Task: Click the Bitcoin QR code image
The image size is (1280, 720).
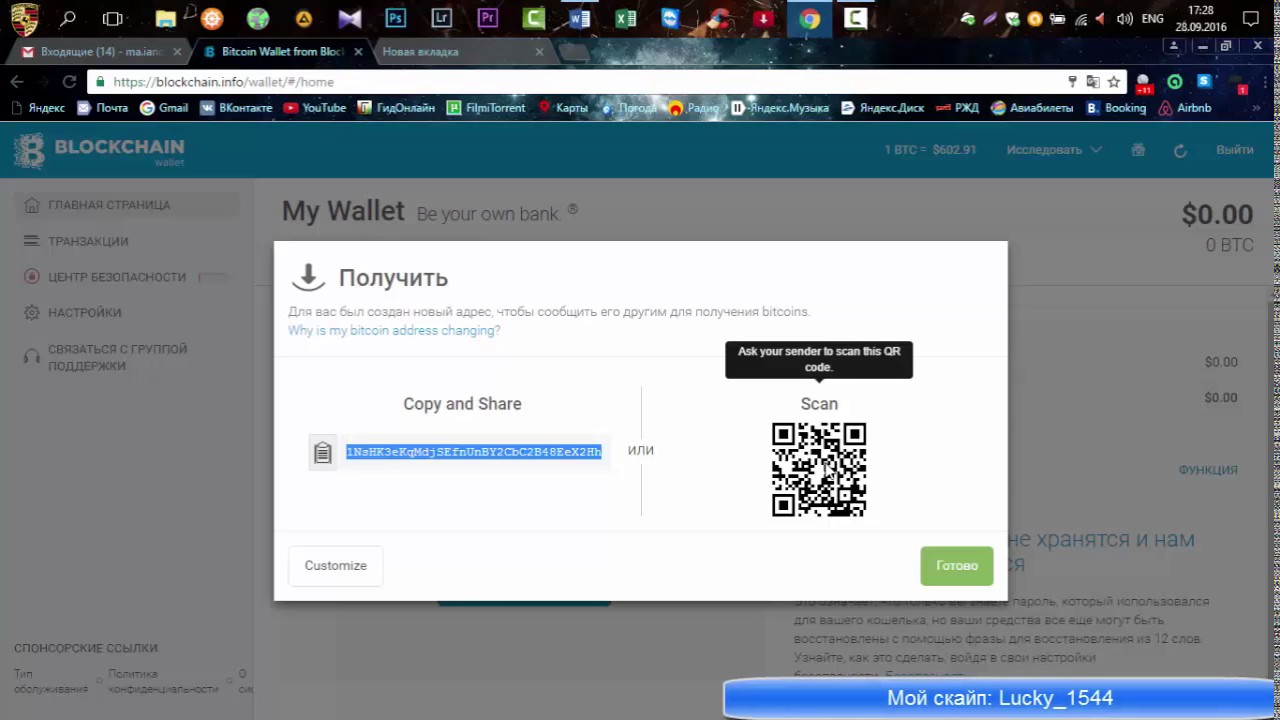Action: click(x=819, y=470)
